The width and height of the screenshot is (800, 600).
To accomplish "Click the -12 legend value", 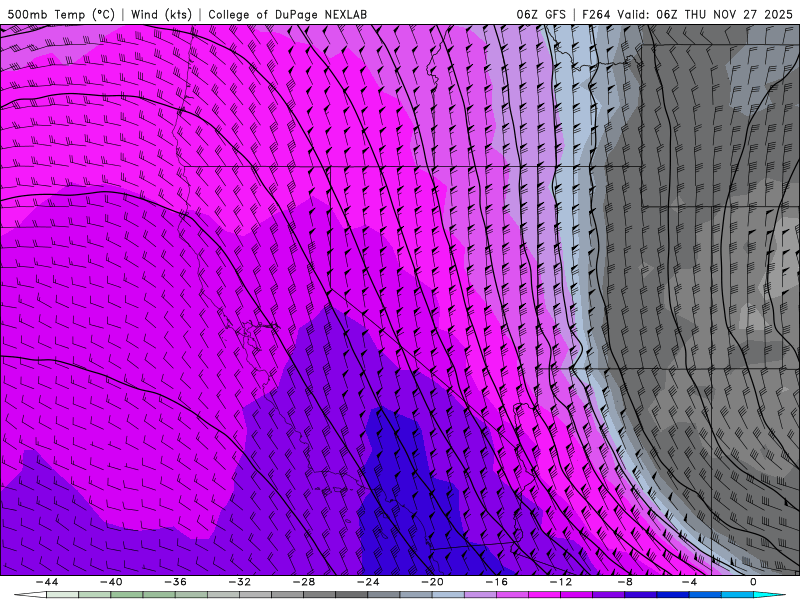I will (x=561, y=582).
